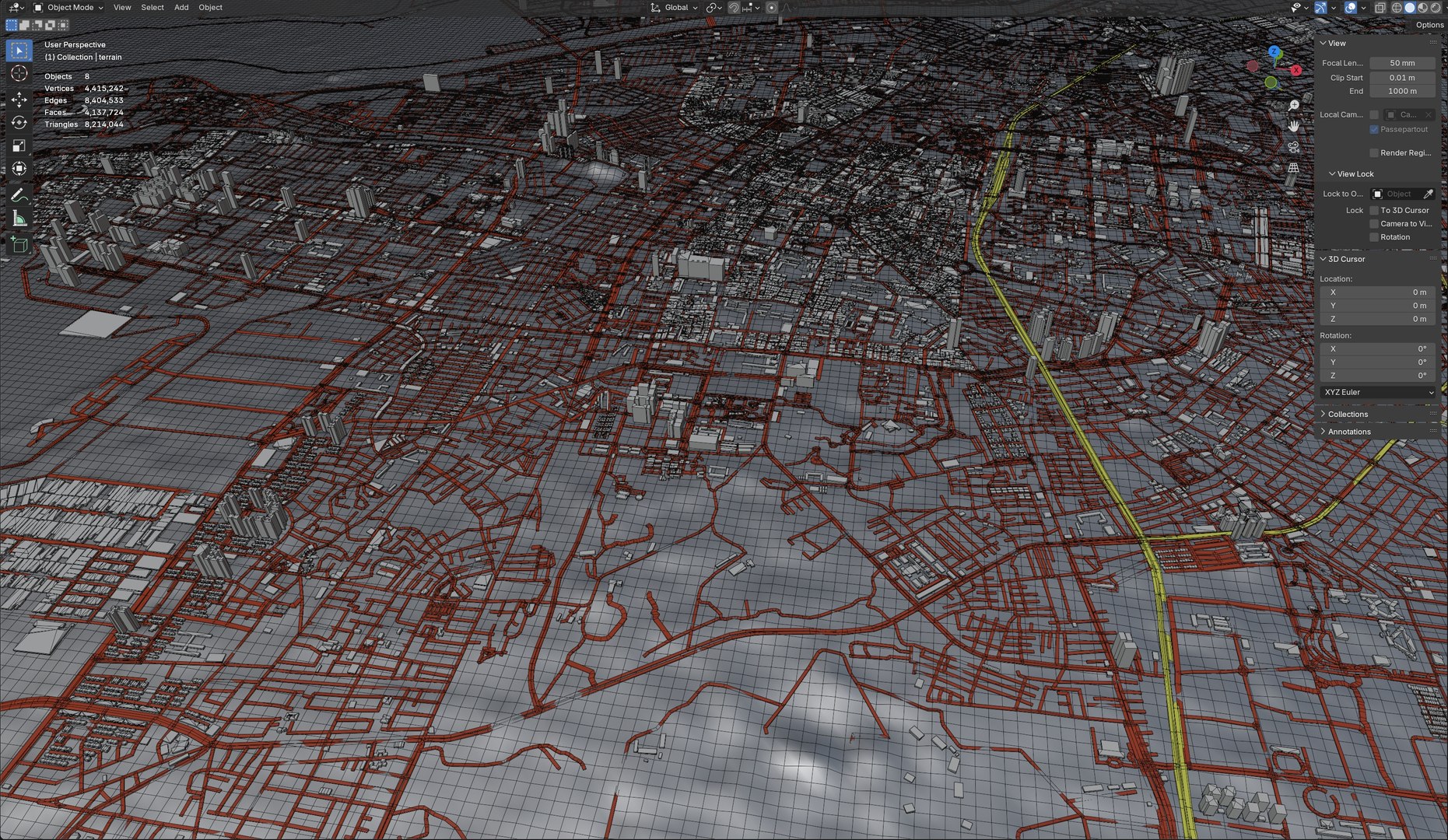Image resolution: width=1448 pixels, height=840 pixels.
Task: Enable Lock To 3D Cursor checkbox
Action: pos(1374,210)
